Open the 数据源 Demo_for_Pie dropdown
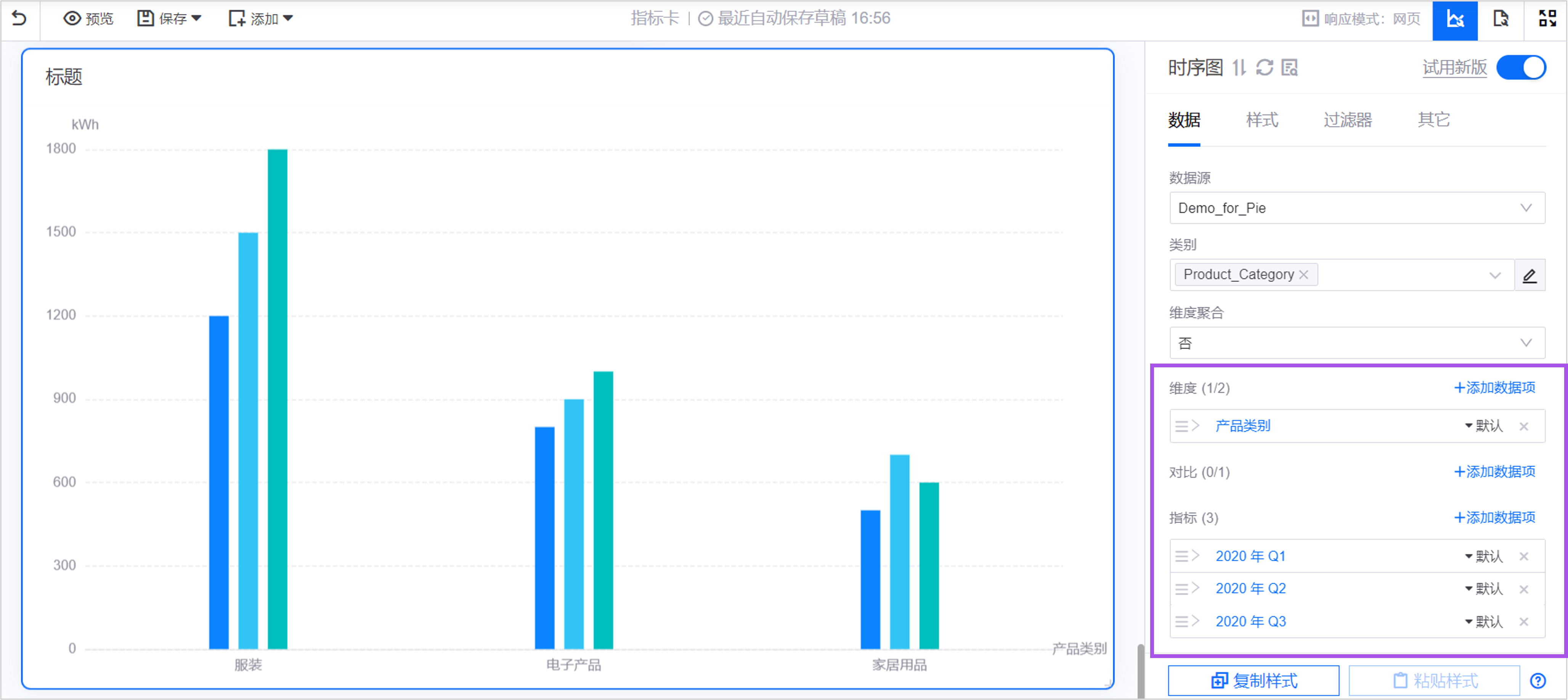The height and width of the screenshot is (700, 1568). tap(1356, 208)
